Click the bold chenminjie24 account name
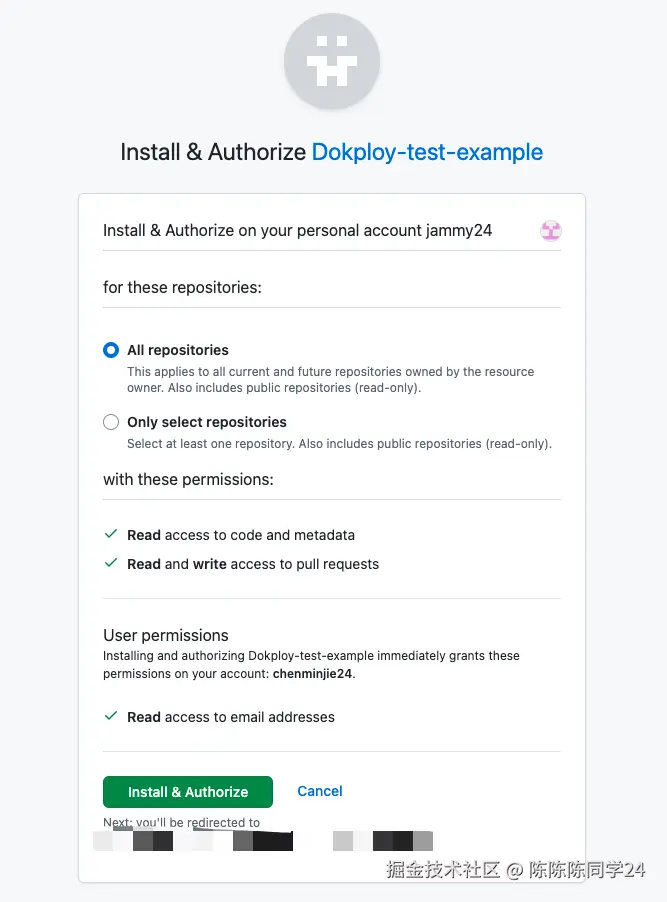Screen dimensions: 667x902 [x=313, y=674]
